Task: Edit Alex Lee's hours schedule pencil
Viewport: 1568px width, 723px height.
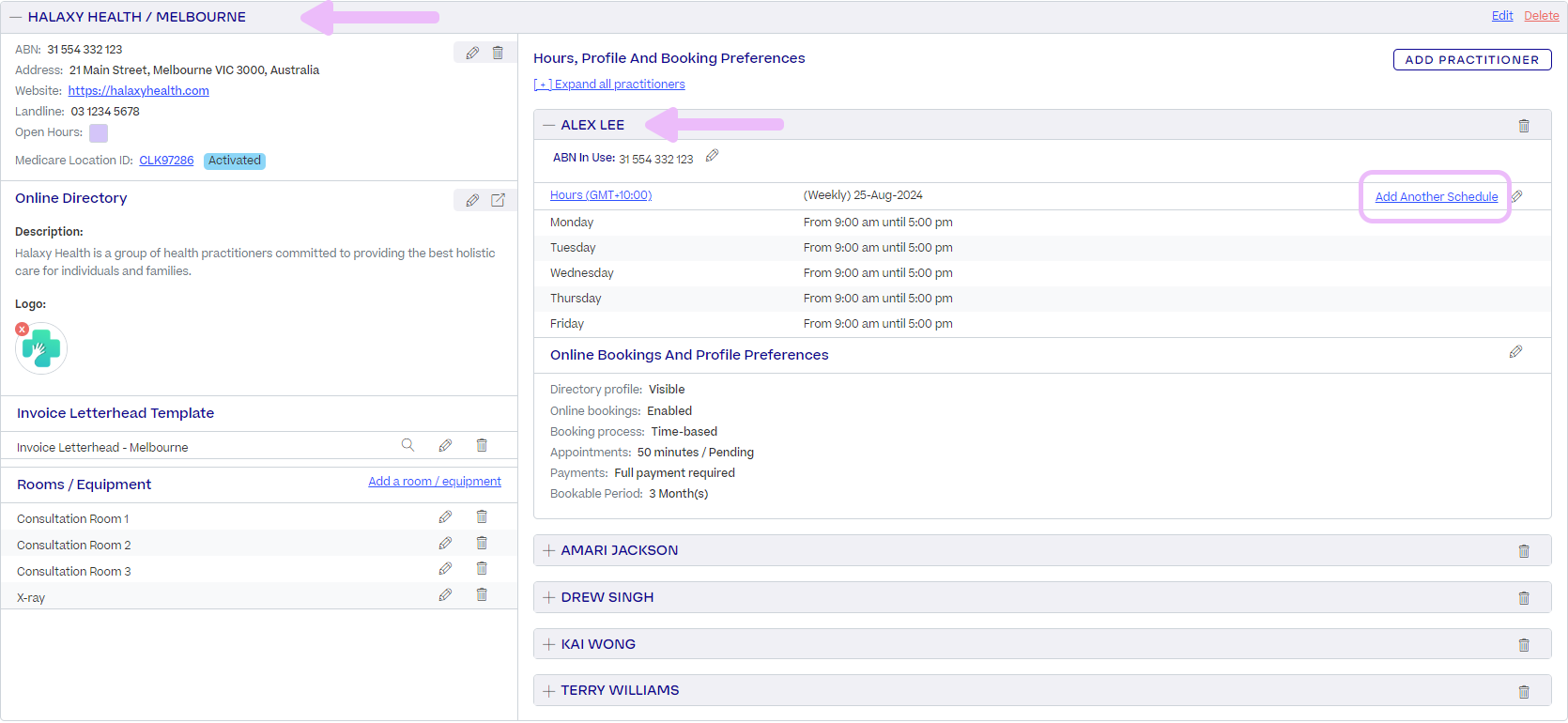Action: click(1516, 196)
